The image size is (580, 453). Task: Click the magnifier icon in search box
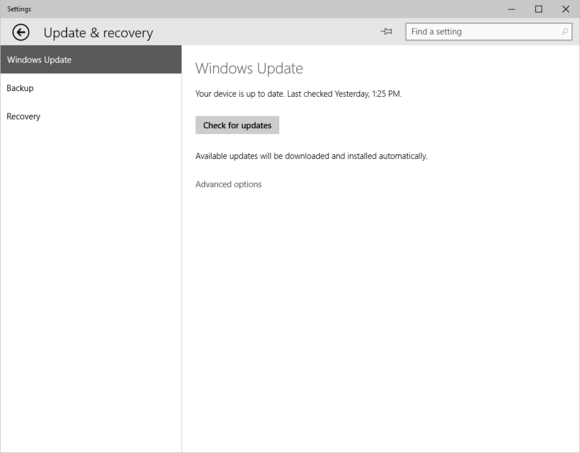point(564,32)
